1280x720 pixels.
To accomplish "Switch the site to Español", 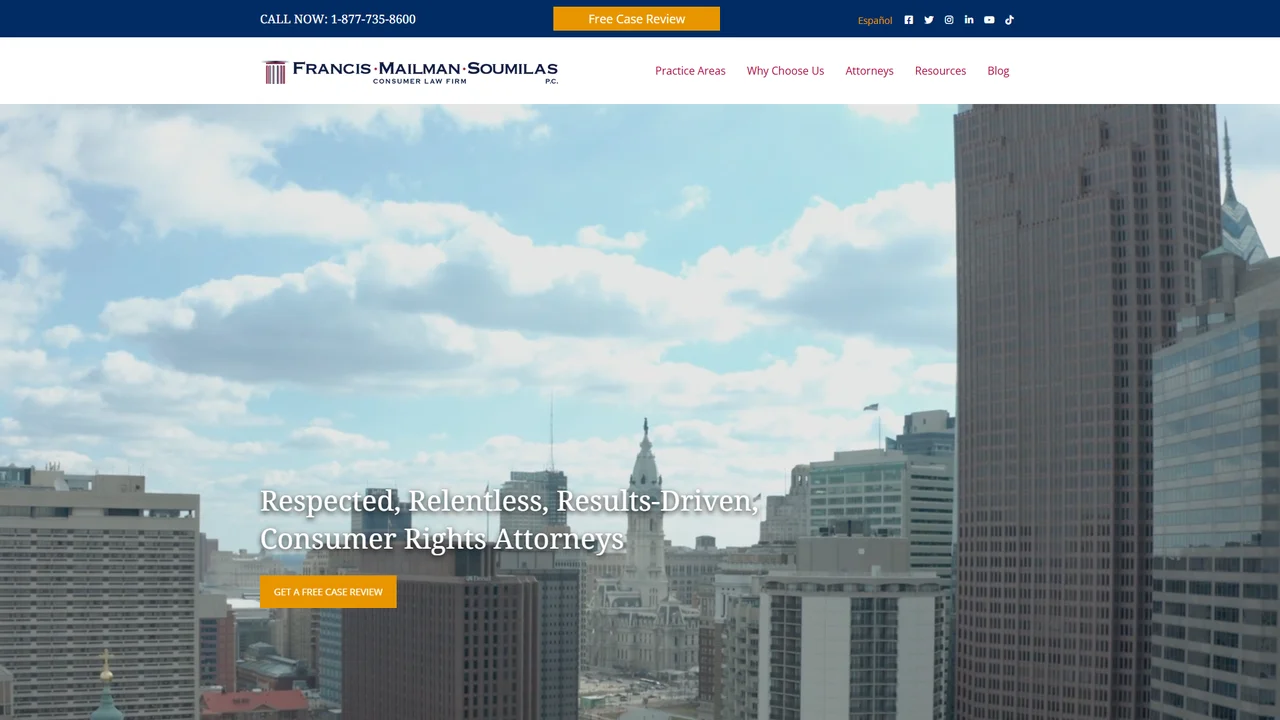I will 875,20.
